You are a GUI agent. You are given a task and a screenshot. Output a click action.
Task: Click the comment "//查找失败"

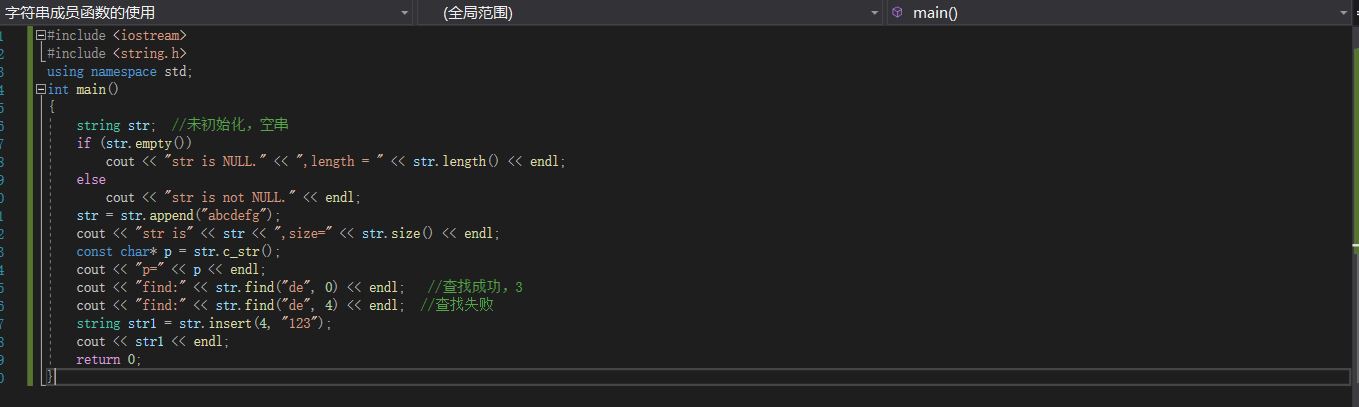(x=456, y=305)
